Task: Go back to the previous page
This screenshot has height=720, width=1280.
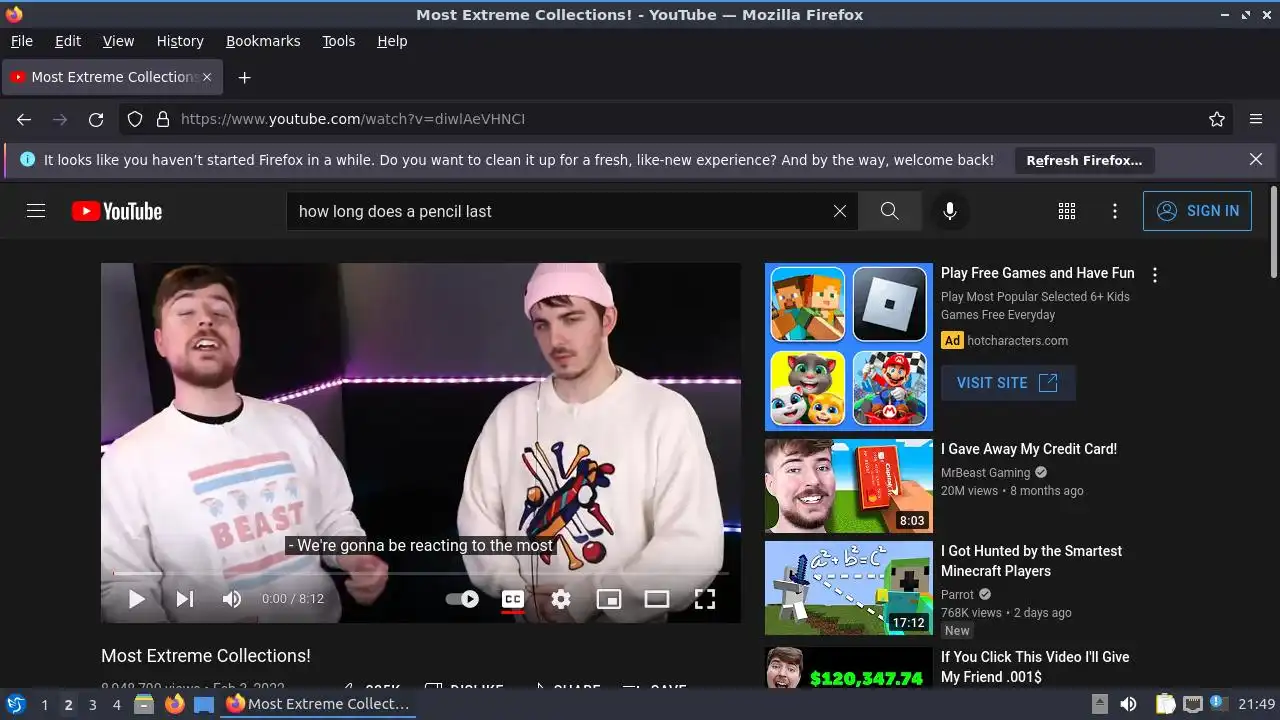Action: [x=24, y=119]
